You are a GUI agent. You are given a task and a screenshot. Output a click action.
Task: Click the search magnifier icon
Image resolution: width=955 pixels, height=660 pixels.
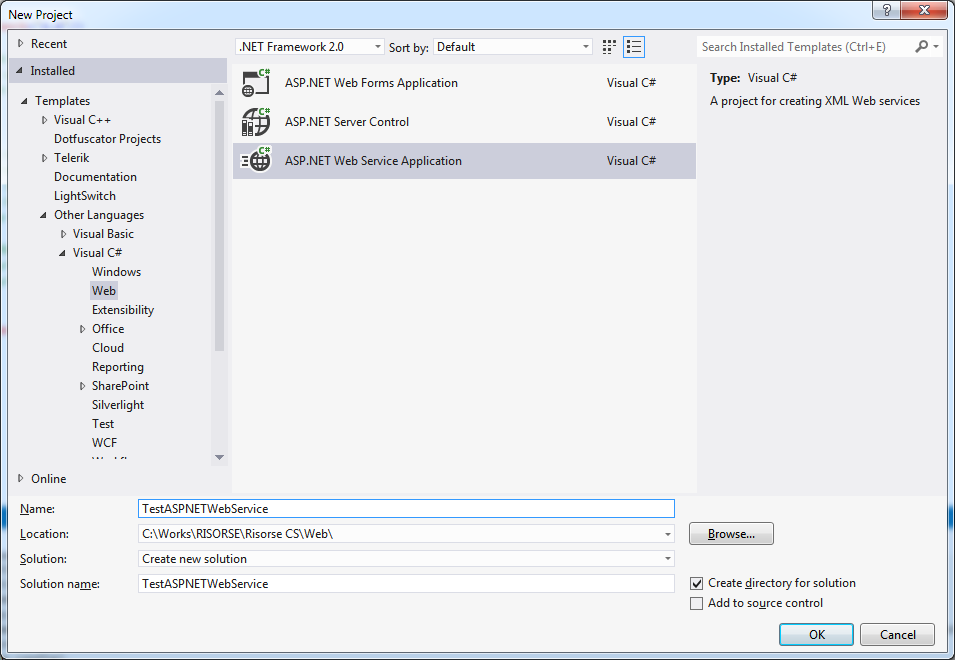pos(921,46)
